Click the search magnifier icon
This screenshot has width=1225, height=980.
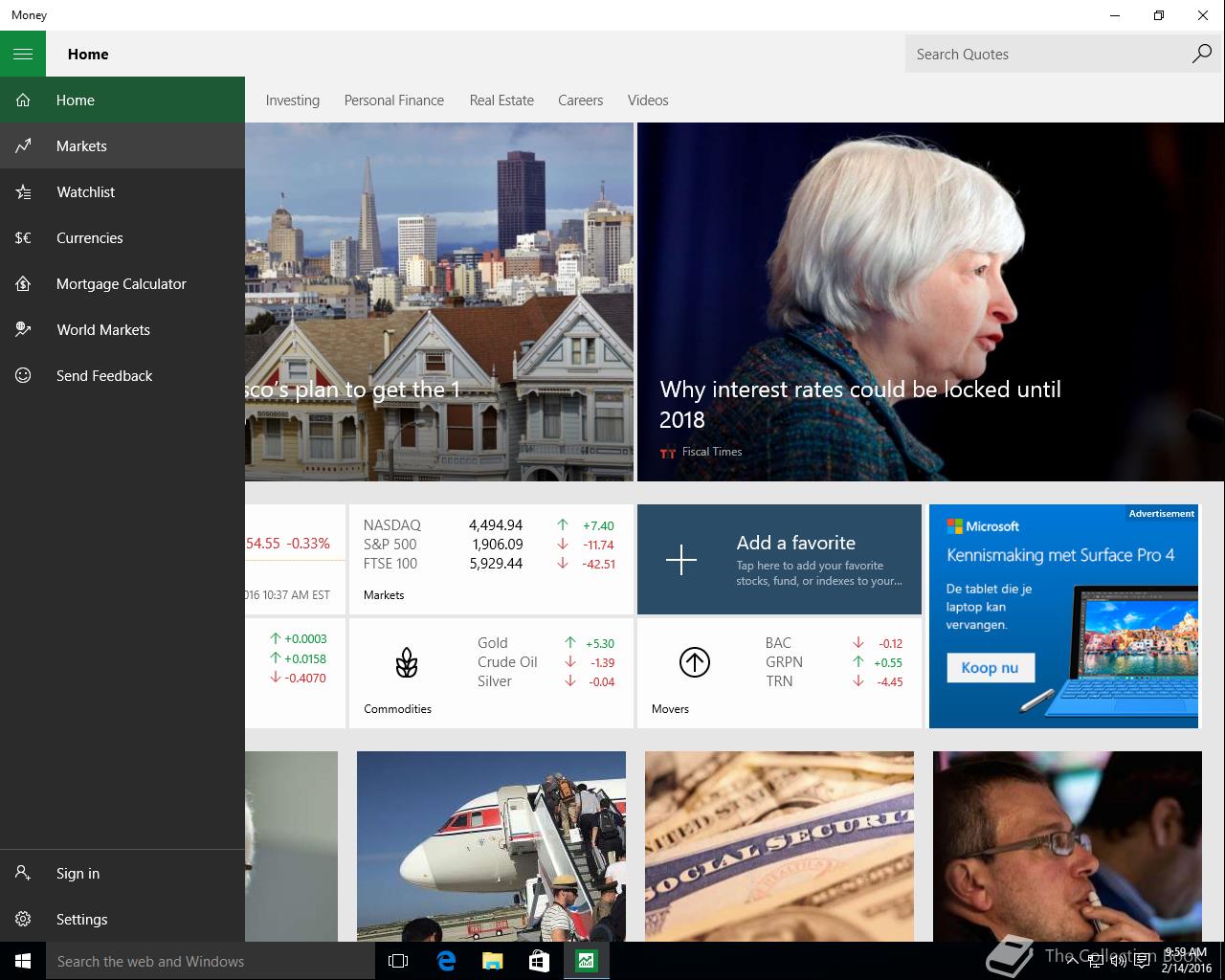1201,54
